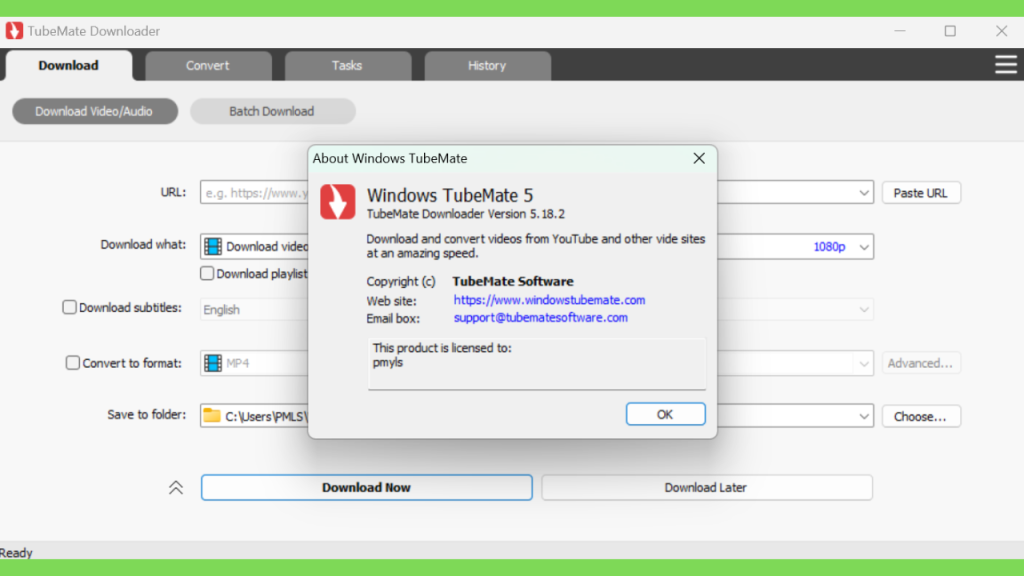
Task: Click the film icon beside Download video
Action: pos(213,246)
